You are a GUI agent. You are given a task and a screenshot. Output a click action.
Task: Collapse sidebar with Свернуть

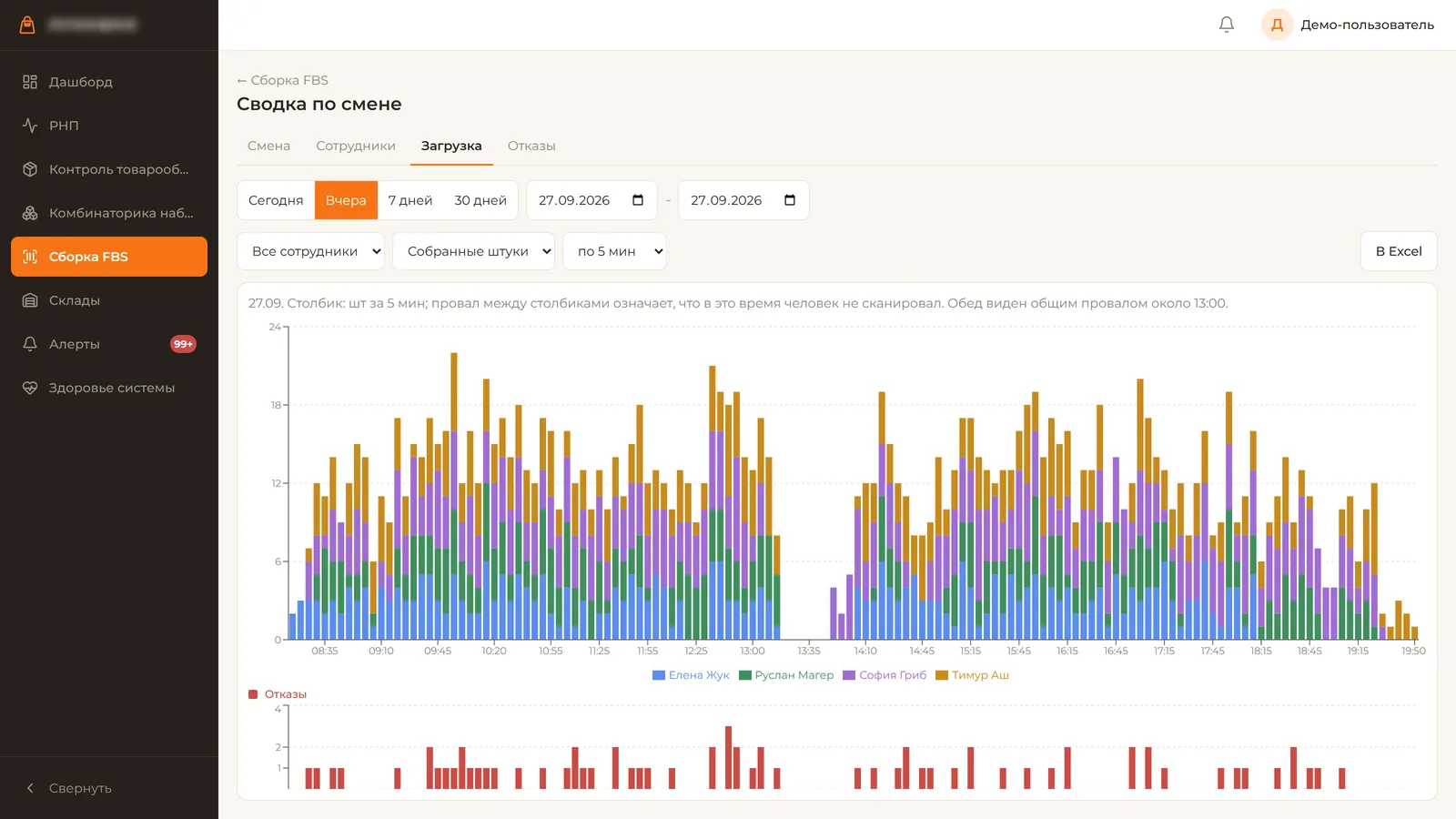click(109, 788)
